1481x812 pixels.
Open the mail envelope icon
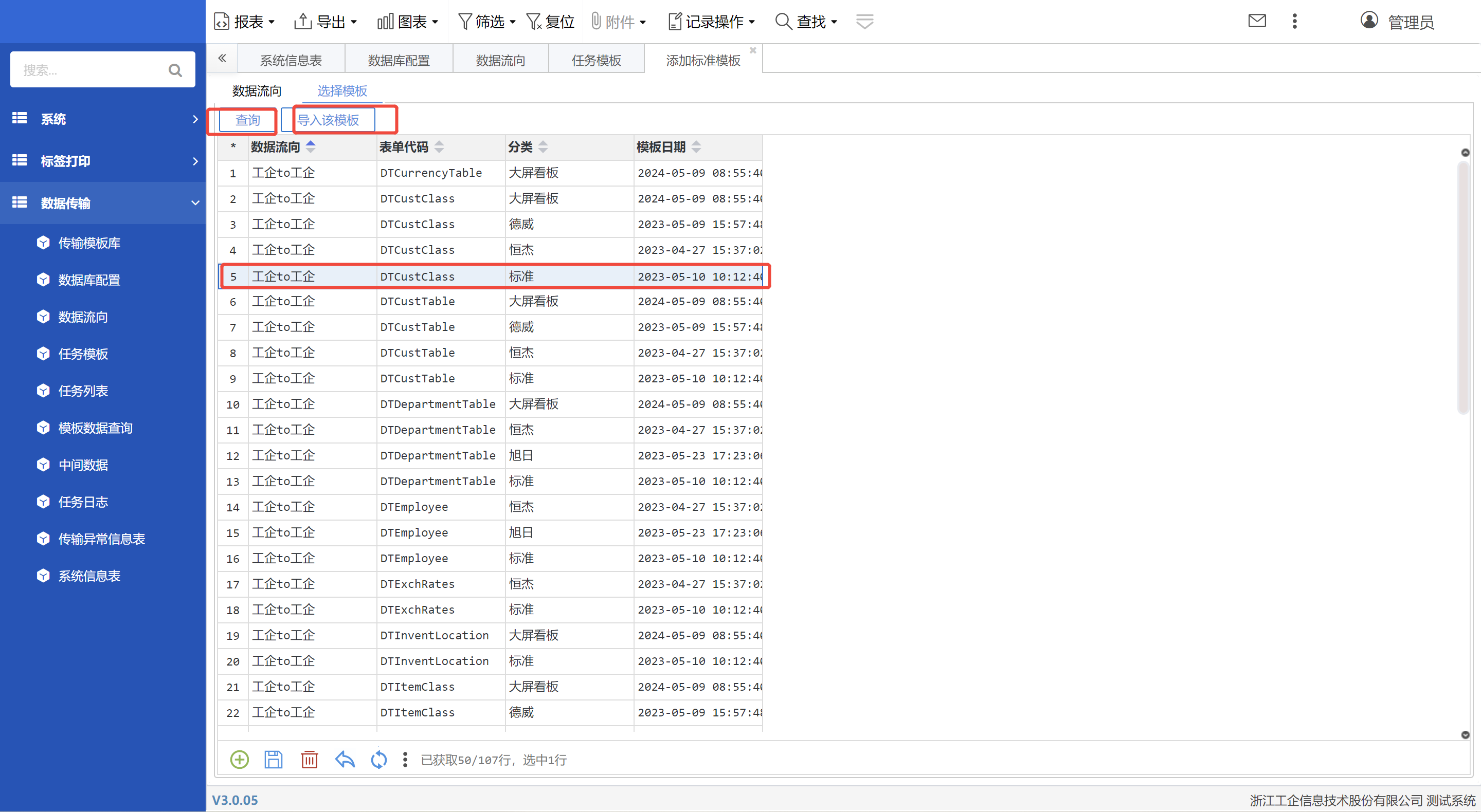[x=1257, y=21]
